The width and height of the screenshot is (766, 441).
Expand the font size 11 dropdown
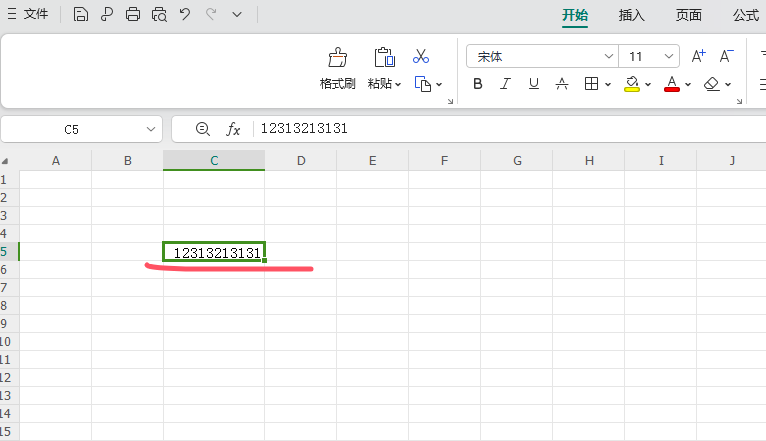click(669, 56)
